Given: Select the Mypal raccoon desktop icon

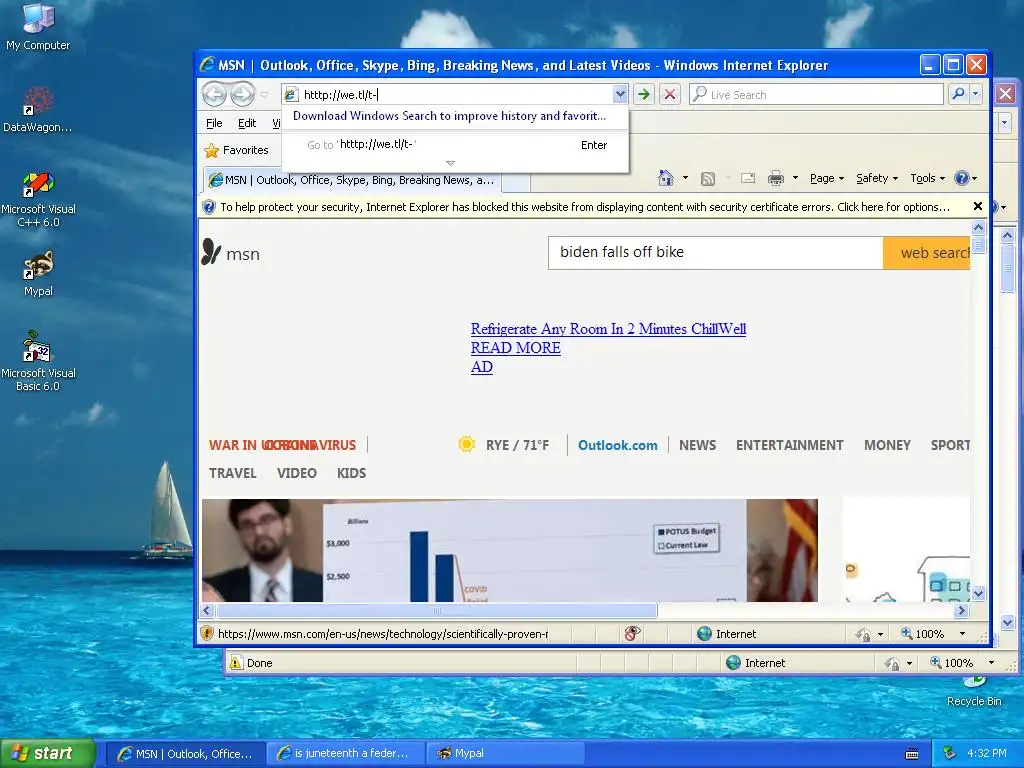Looking at the screenshot, I should pos(38,274).
